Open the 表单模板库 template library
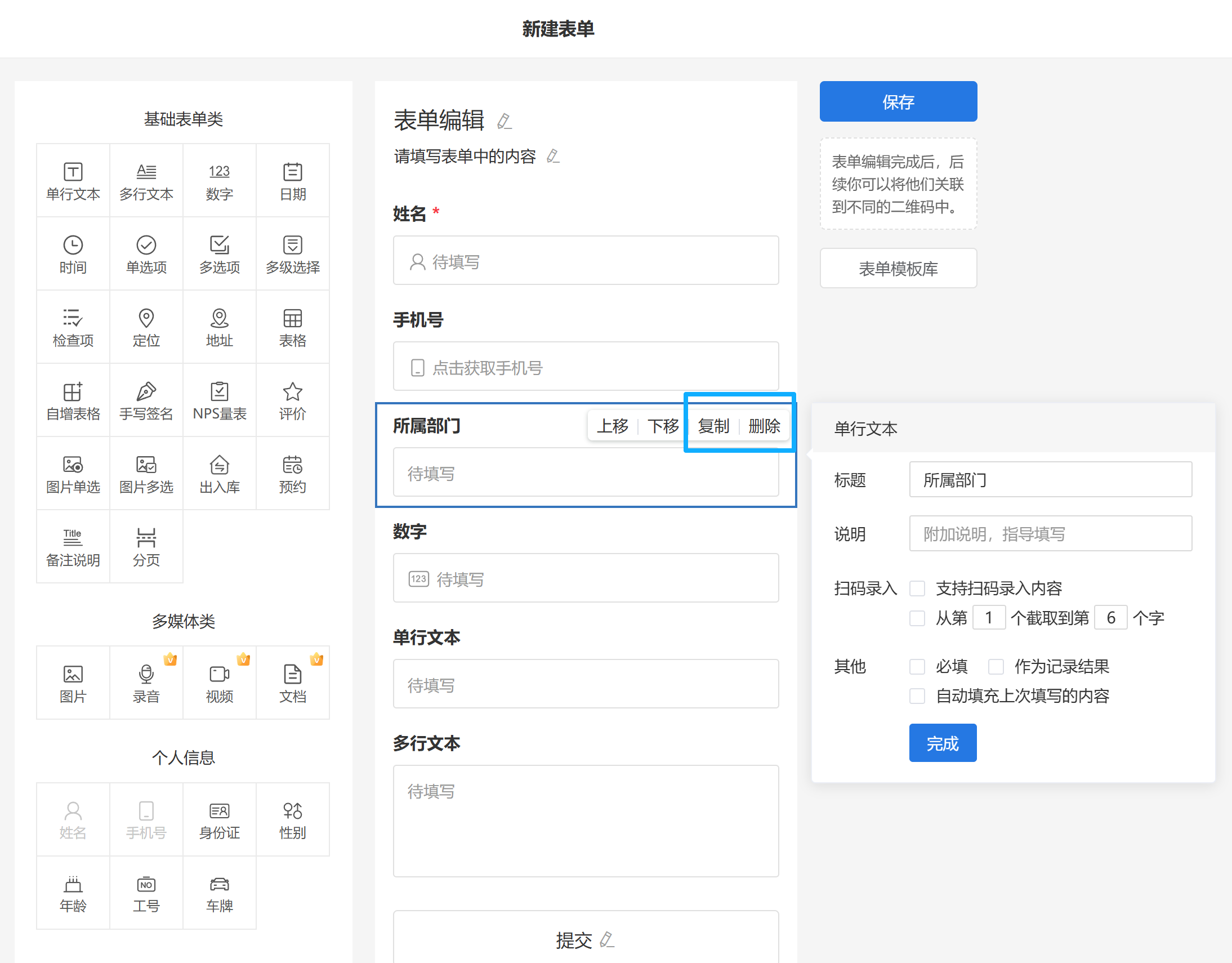1232x963 pixels. [898, 269]
